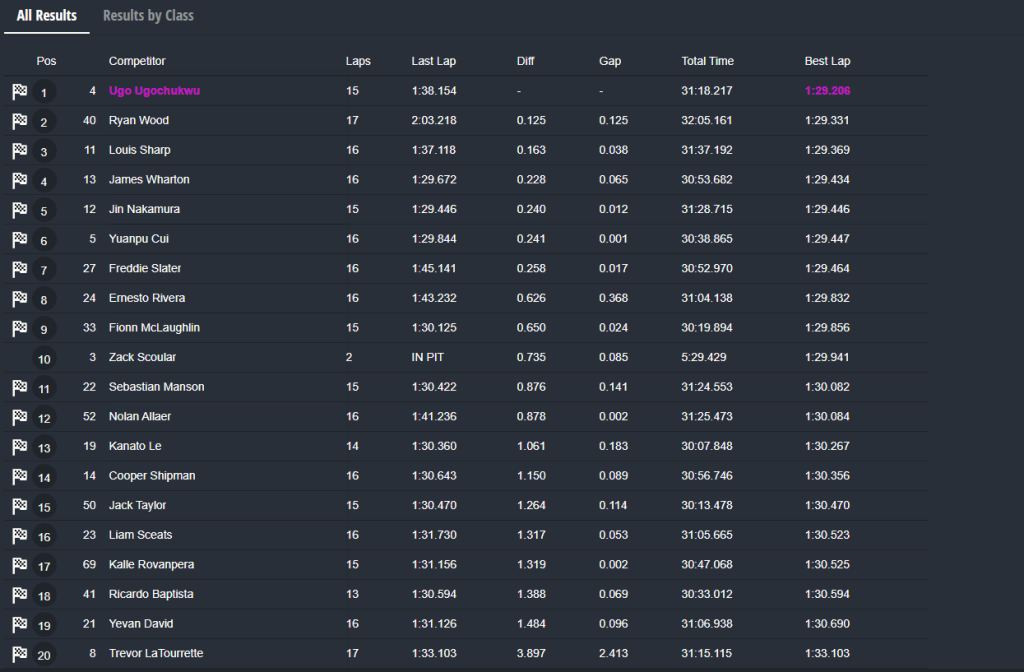1024x672 pixels.
Task: Select the All Results tab
Action: pos(47,16)
